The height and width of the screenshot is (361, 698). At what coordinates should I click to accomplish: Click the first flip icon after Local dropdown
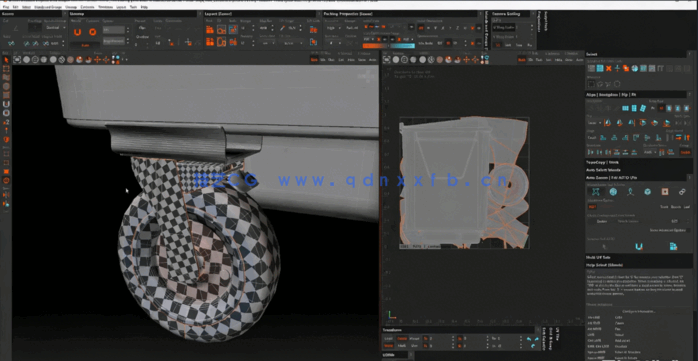(x=609, y=123)
